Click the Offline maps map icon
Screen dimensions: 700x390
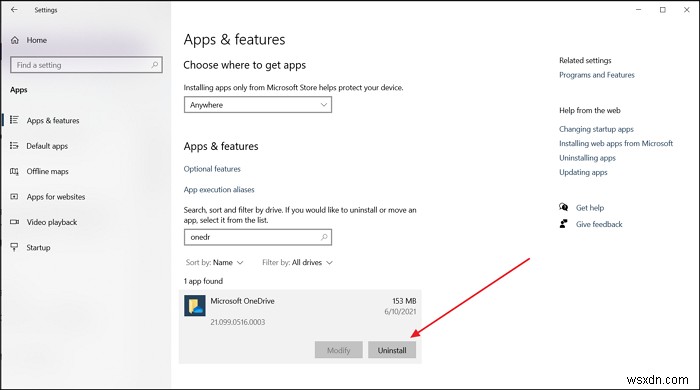(x=14, y=171)
